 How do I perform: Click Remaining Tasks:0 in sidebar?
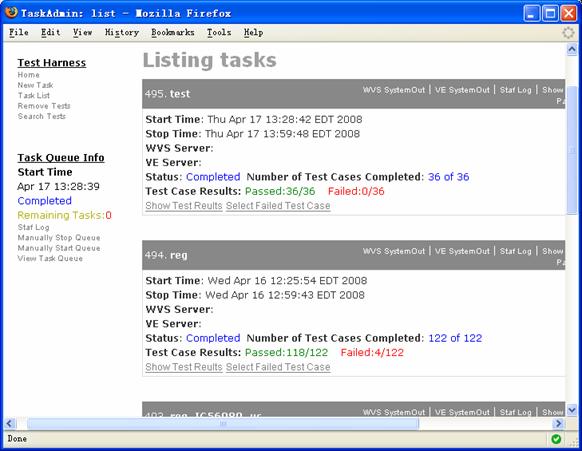[x=65, y=216]
